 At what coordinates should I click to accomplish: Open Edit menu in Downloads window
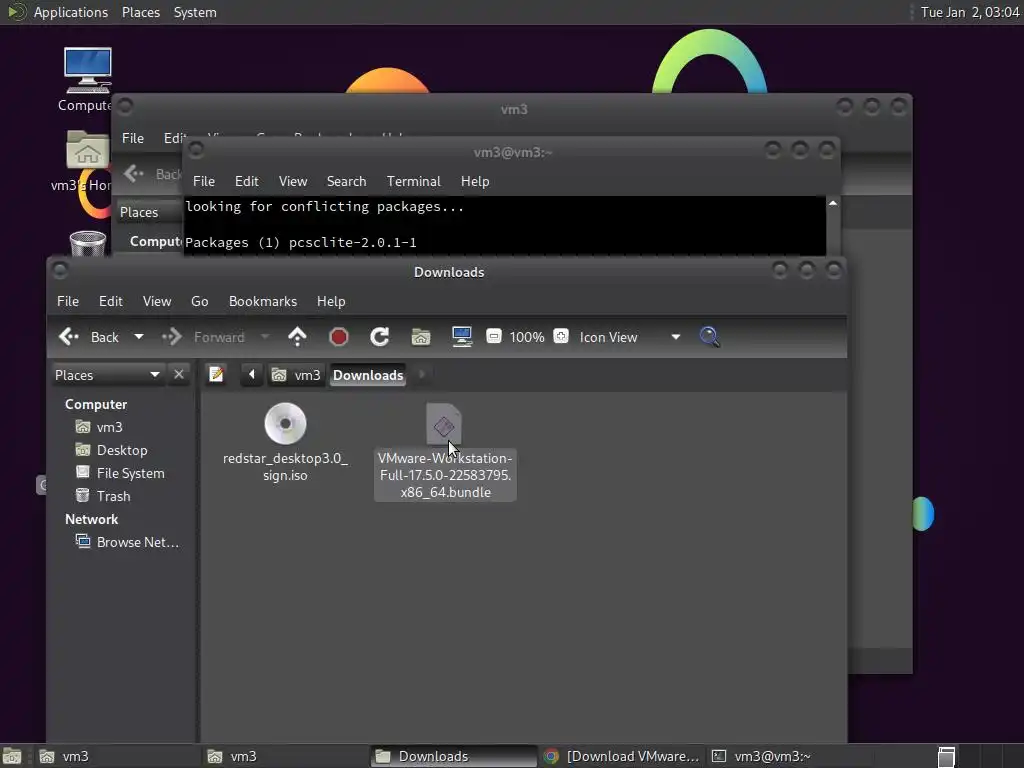110,301
